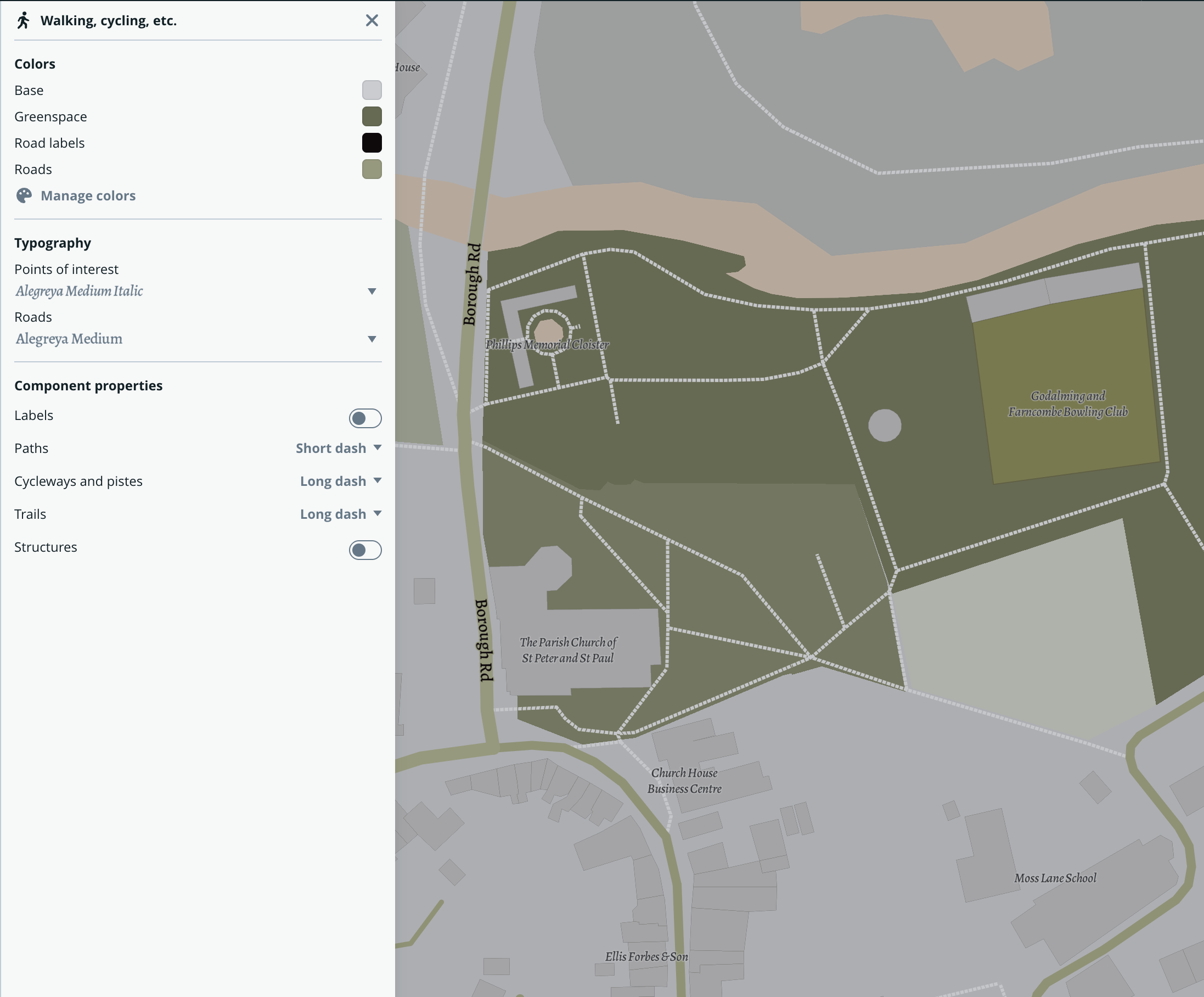This screenshot has width=1204, height=997.
Task: Expand the Trails style dropdown
Action: (341, 514)
